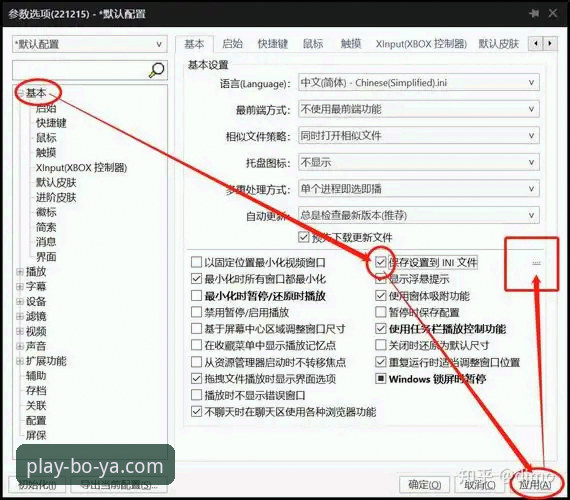The image size is (570, 500).
Task: Switch to the 基本 tab
Action: pos(194,44)
